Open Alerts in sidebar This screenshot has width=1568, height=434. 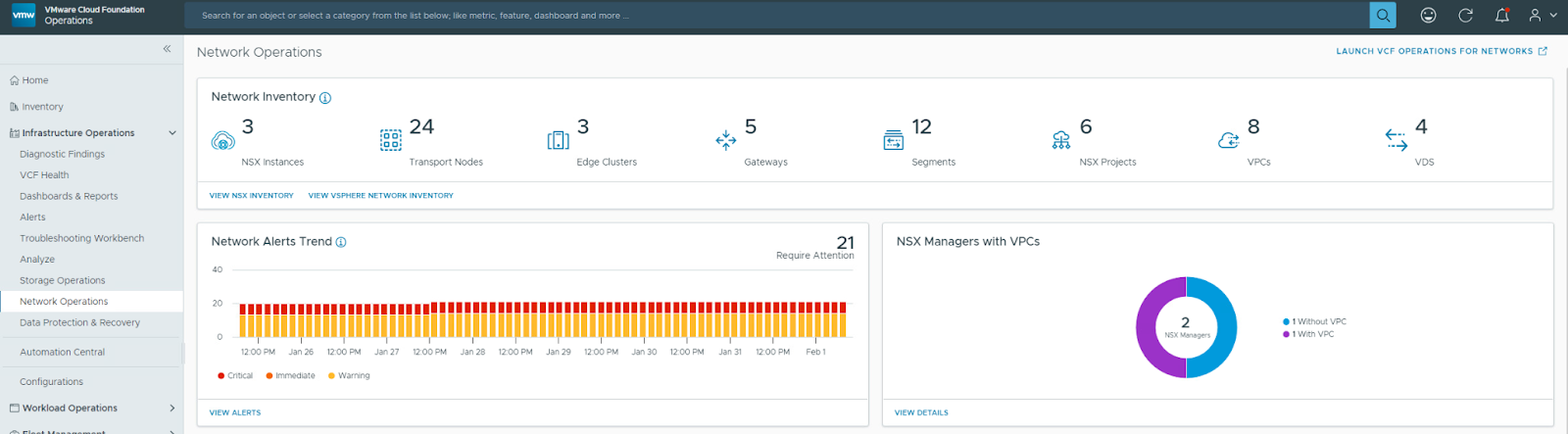coord(32,217)
